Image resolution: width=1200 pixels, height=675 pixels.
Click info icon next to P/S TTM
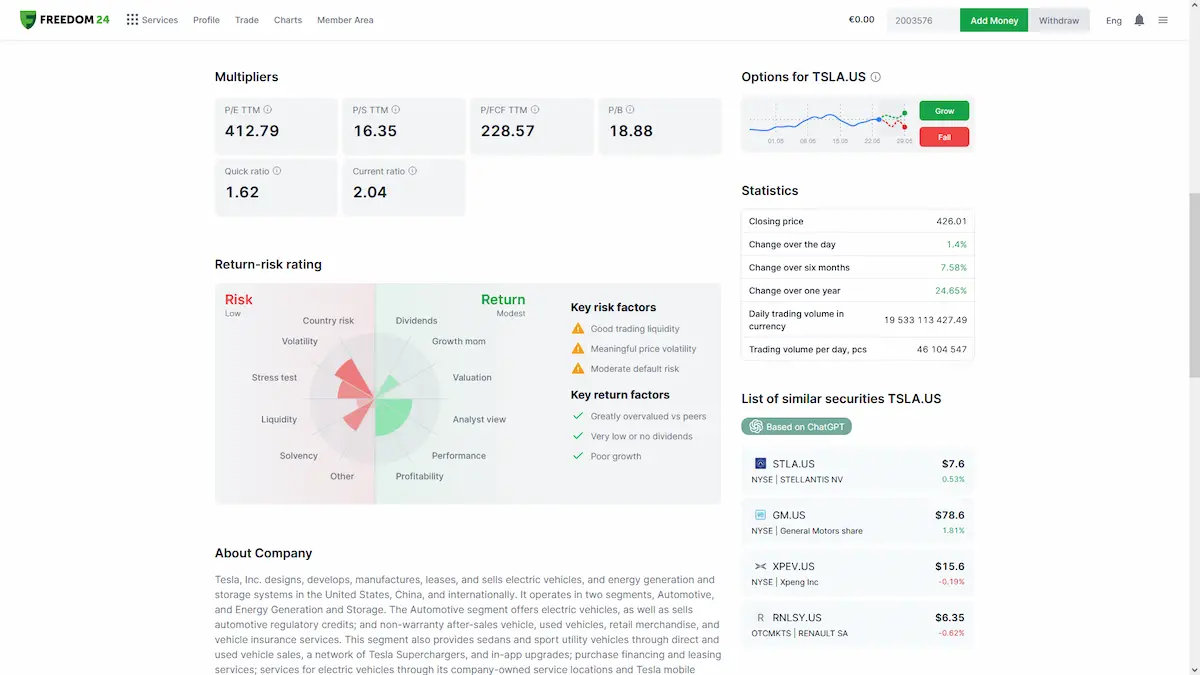(396, 110)
